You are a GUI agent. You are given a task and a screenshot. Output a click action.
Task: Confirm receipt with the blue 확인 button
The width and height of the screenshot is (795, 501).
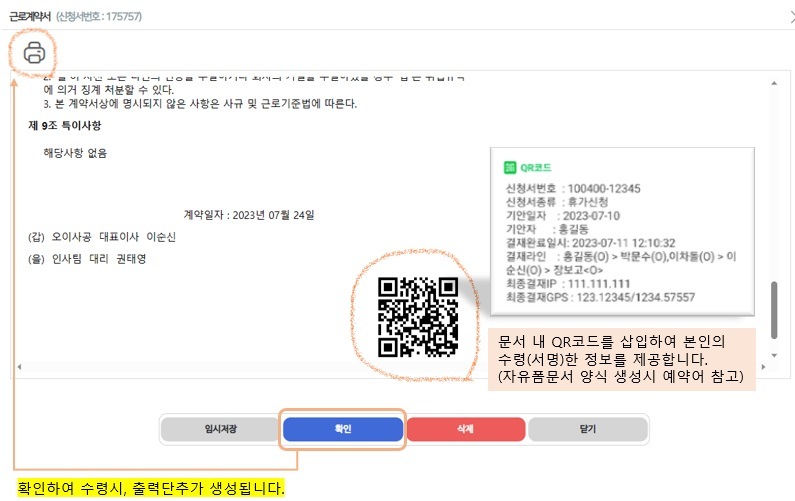point(343,429)
